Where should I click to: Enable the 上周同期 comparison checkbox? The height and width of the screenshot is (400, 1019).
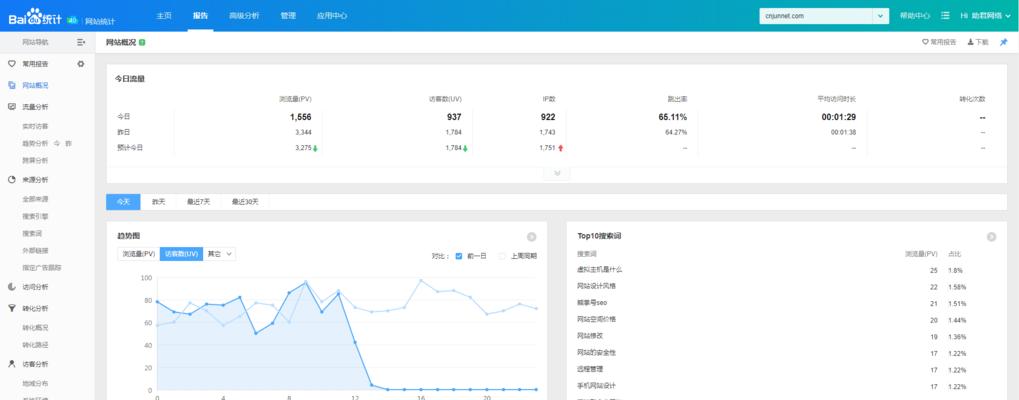[503, 255]
